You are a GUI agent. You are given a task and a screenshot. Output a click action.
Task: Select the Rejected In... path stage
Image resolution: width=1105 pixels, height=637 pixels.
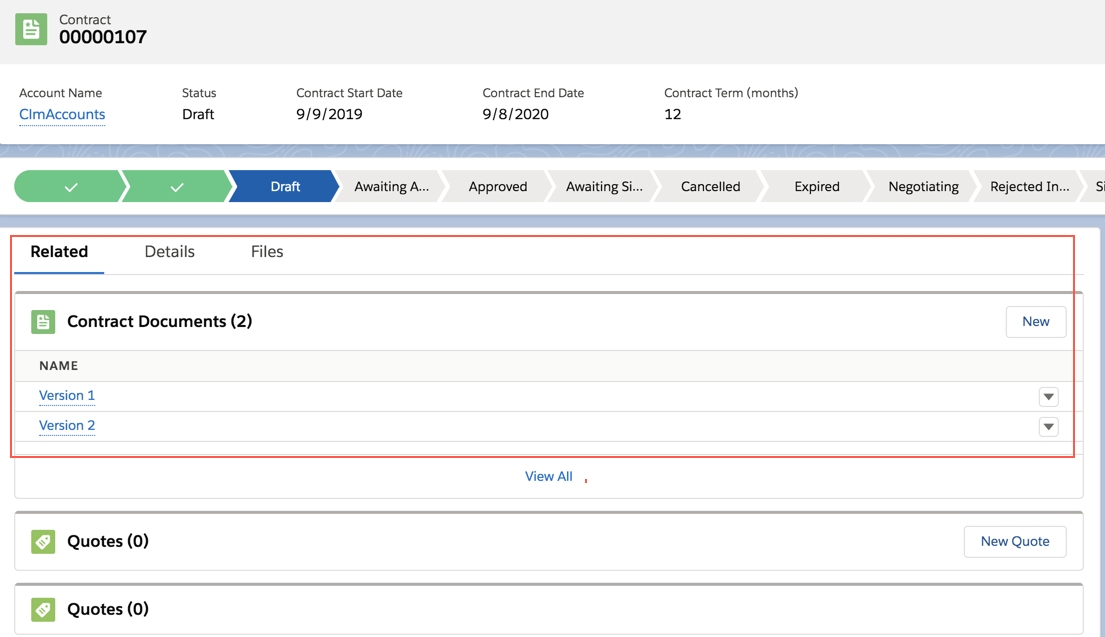click(1030, 187)
